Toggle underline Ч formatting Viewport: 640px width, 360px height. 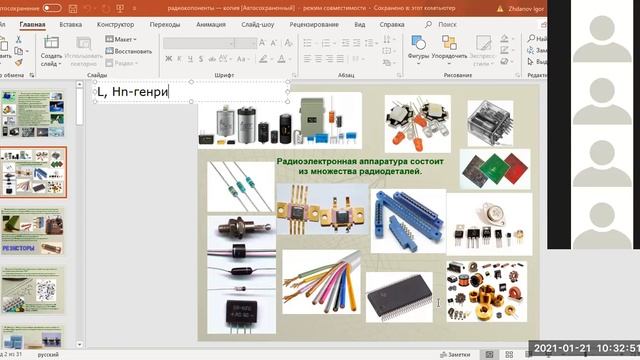[x=190, y=59]
